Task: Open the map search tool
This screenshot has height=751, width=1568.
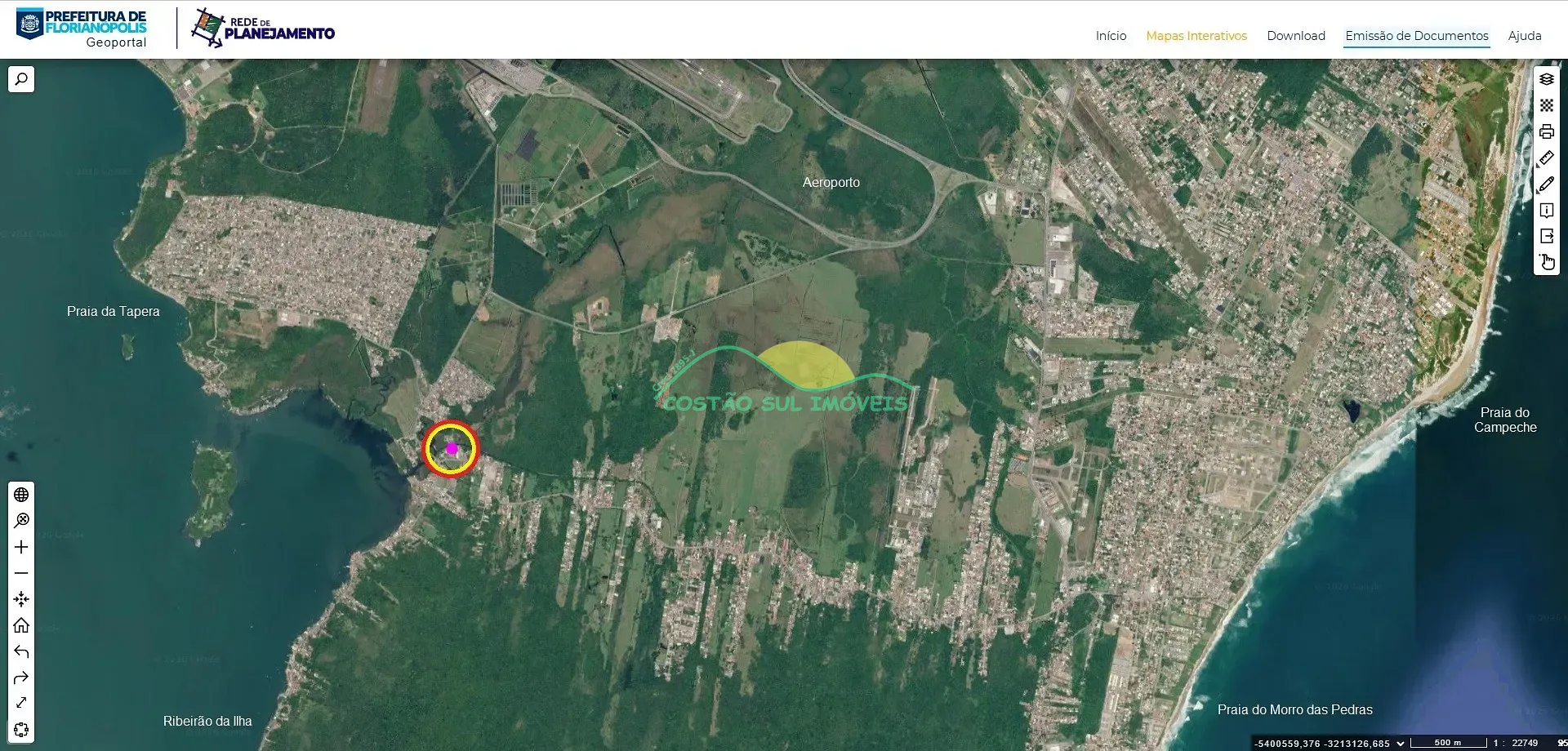Action: click(21, 79)
